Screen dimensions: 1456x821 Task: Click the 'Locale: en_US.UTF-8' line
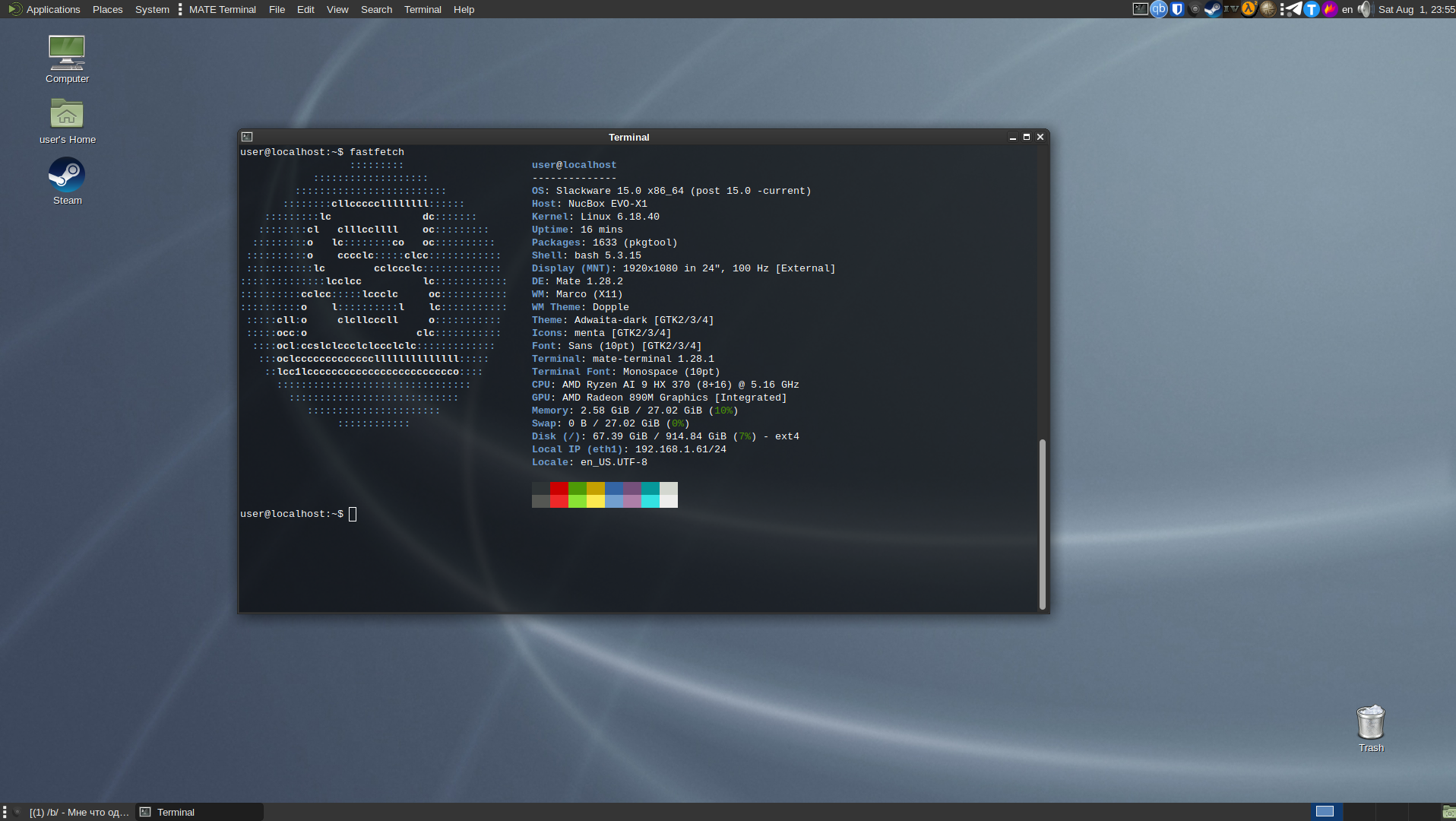click(590, 462)
